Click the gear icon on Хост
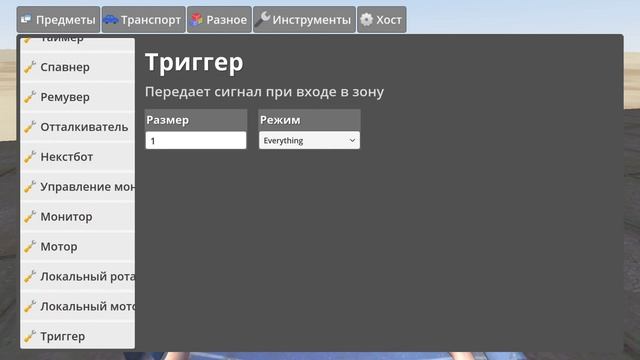This screenshot has height=360, width=640. tap(367, 20)
